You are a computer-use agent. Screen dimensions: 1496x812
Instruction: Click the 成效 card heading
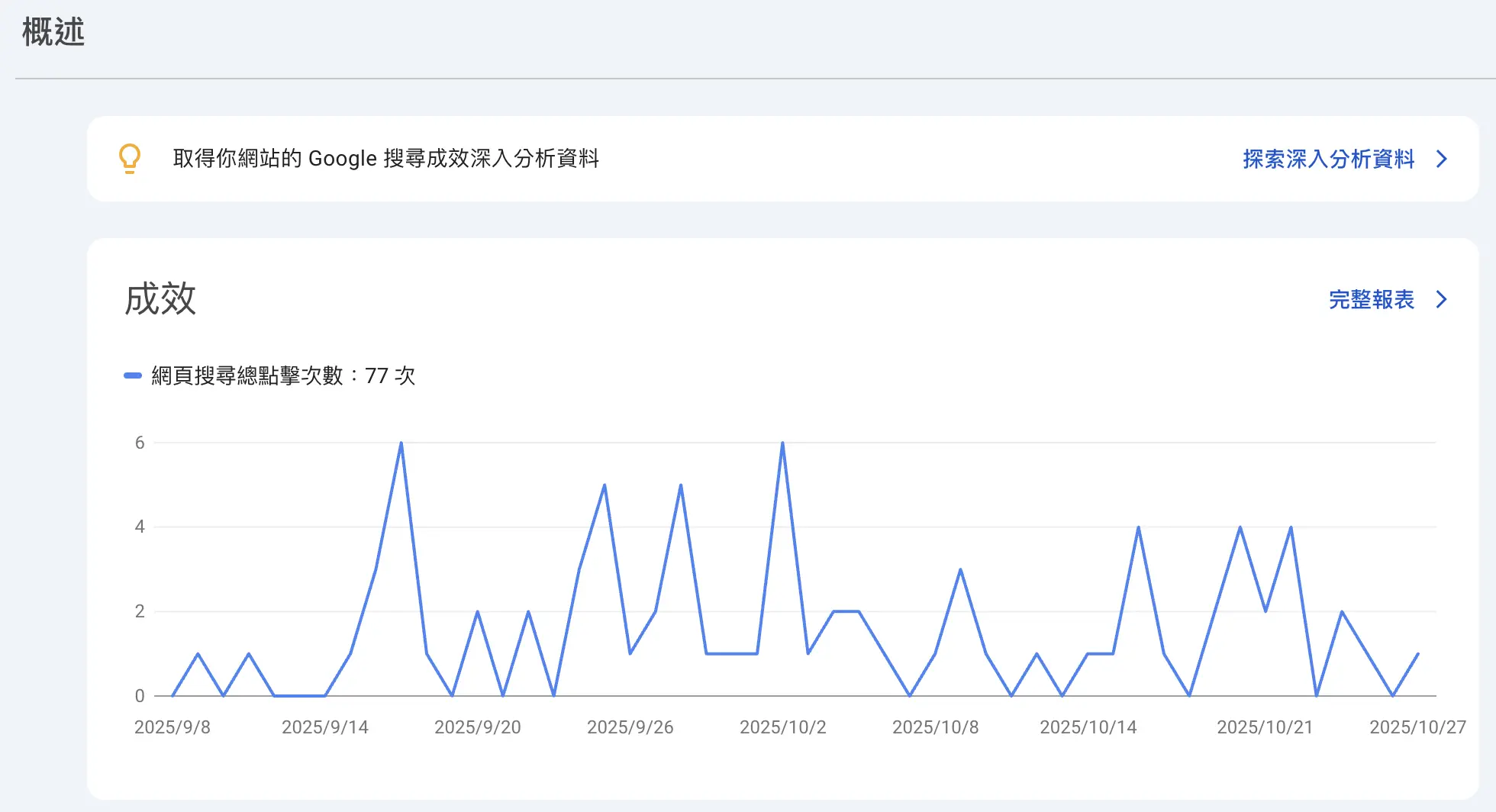160,298
